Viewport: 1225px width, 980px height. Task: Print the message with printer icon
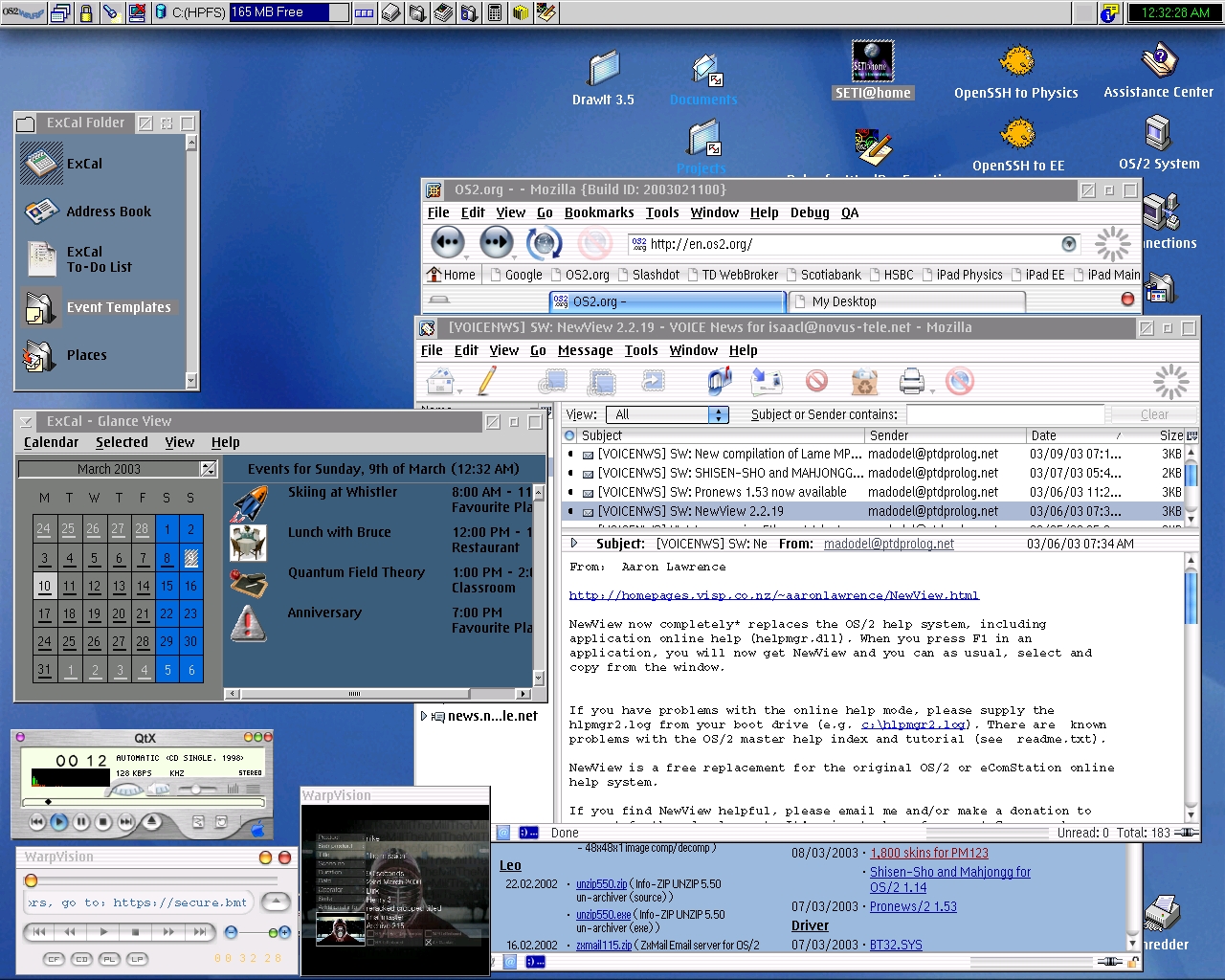click(912, 382)
